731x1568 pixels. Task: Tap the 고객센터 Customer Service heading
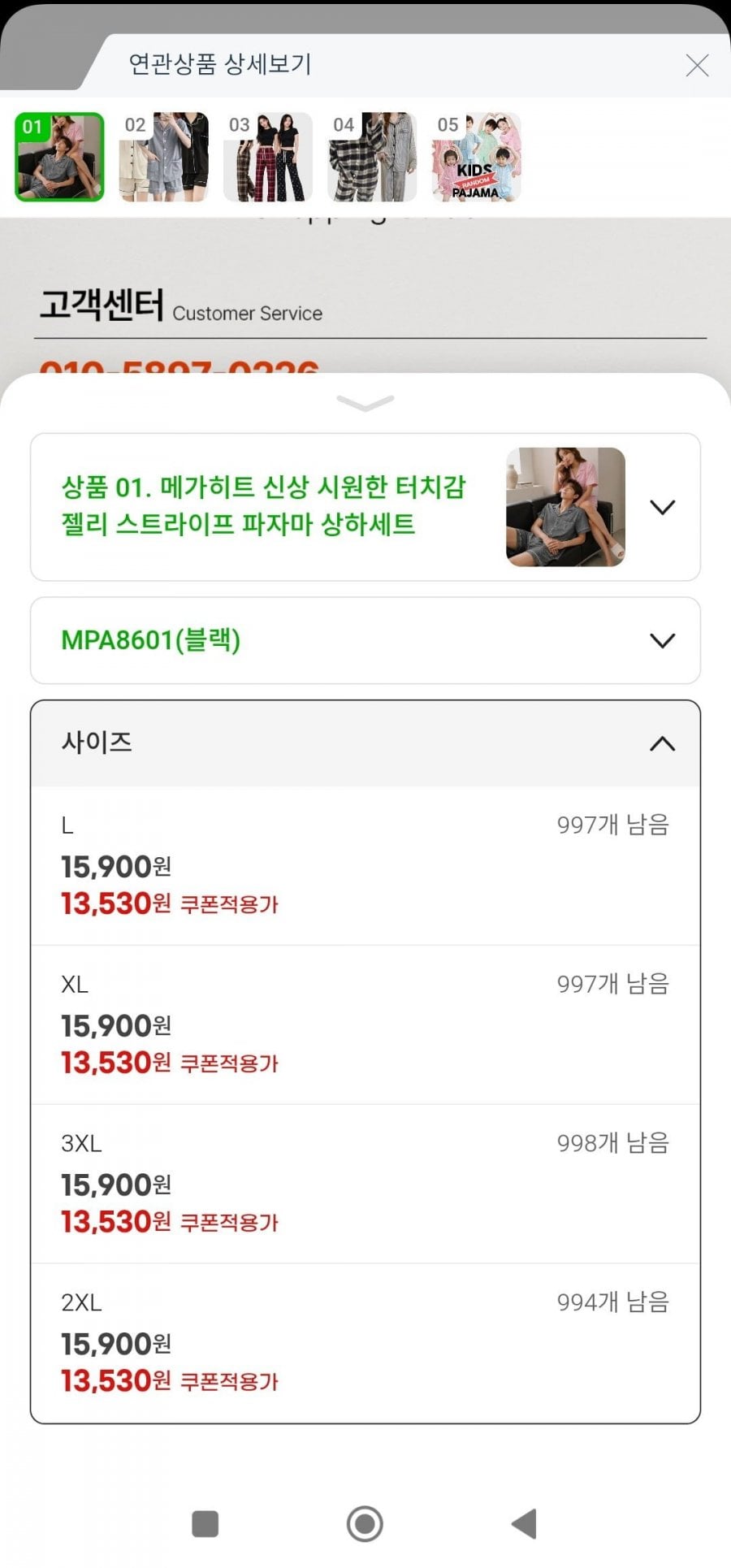[x=181, y=306]
